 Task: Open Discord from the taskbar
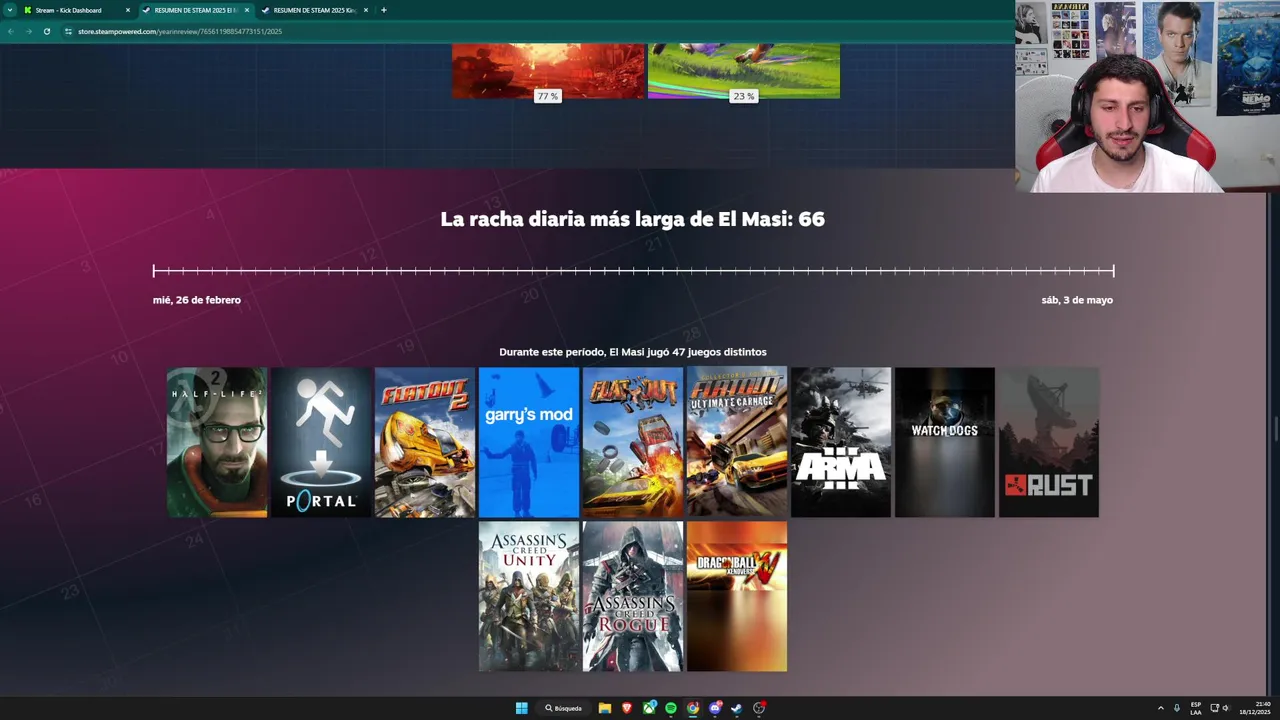pos(715,708)
